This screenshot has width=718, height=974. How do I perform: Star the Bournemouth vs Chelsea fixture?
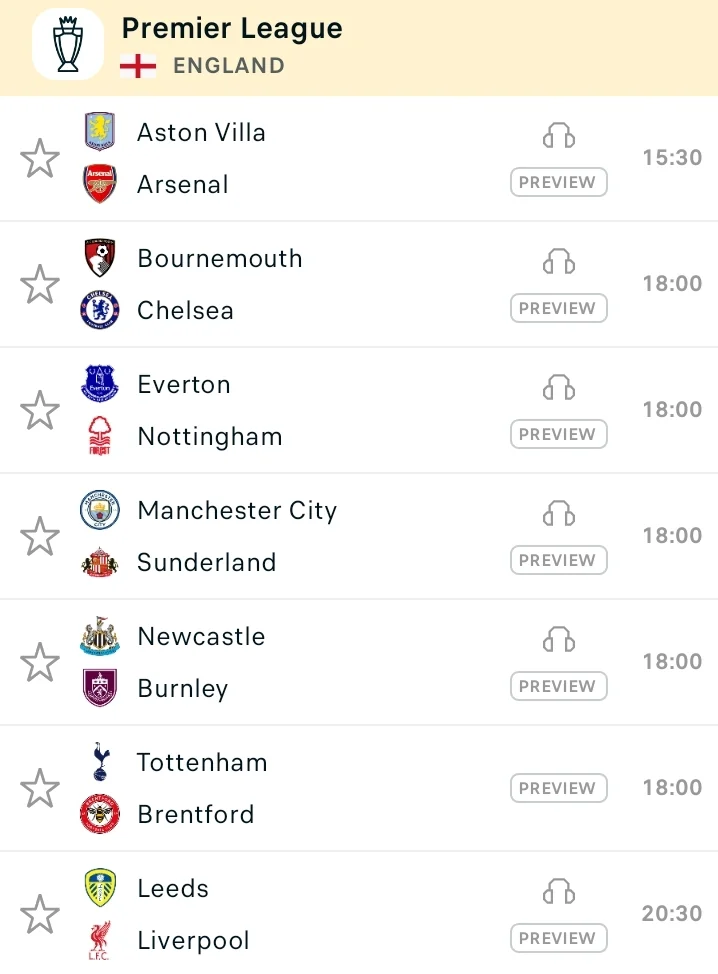40,285
